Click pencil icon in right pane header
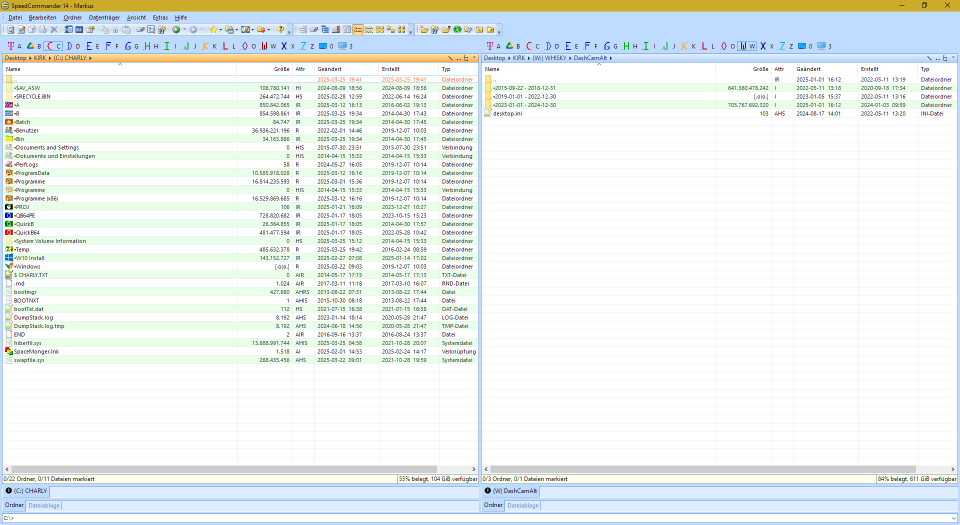 click(x=929, y=58)
